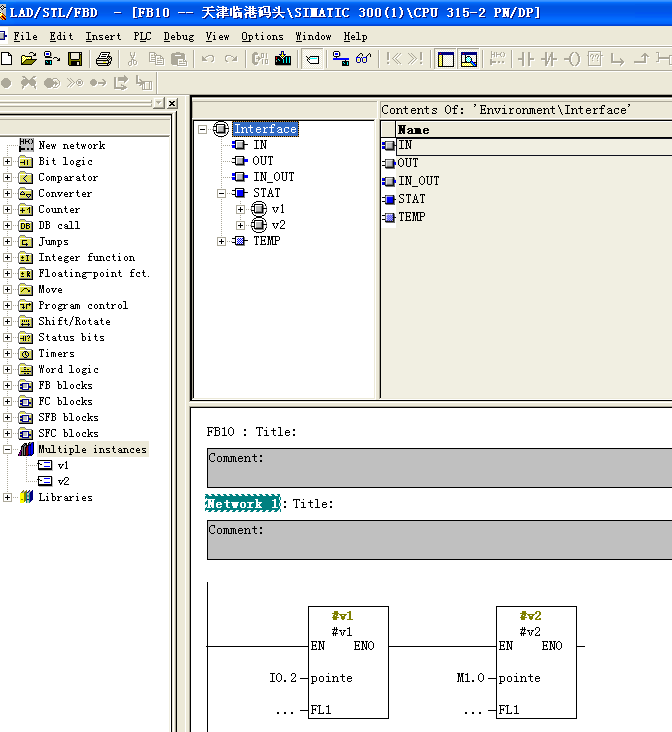This screenshot has width=672, height=732.
Task: Insert an output coil element
Action: (572, 59)
